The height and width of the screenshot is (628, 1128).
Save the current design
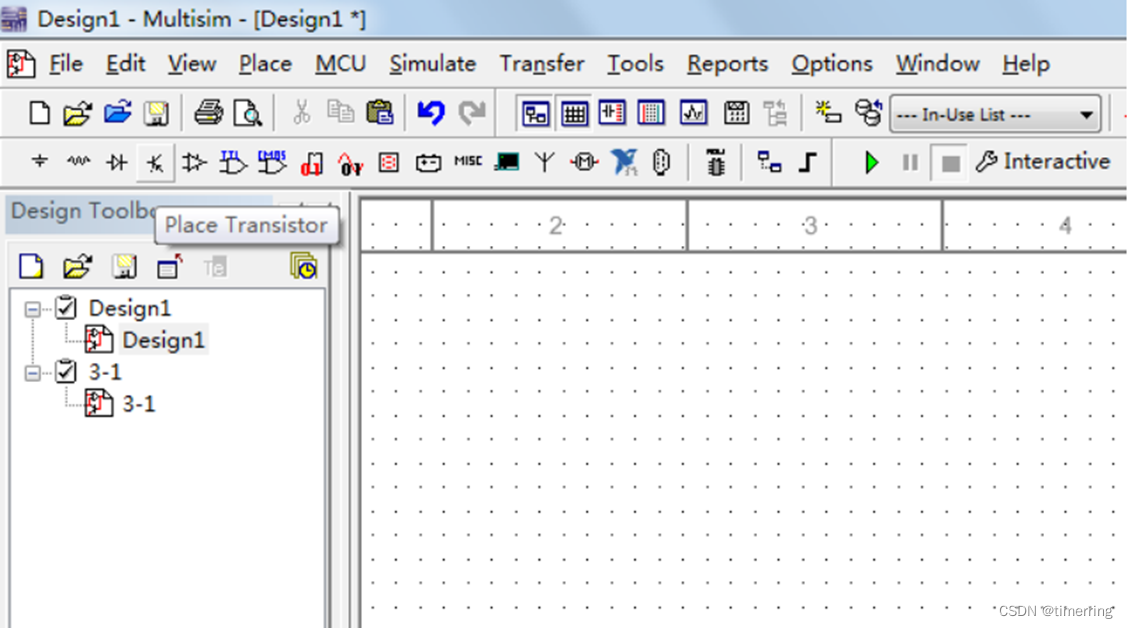(x=155, y=113)
